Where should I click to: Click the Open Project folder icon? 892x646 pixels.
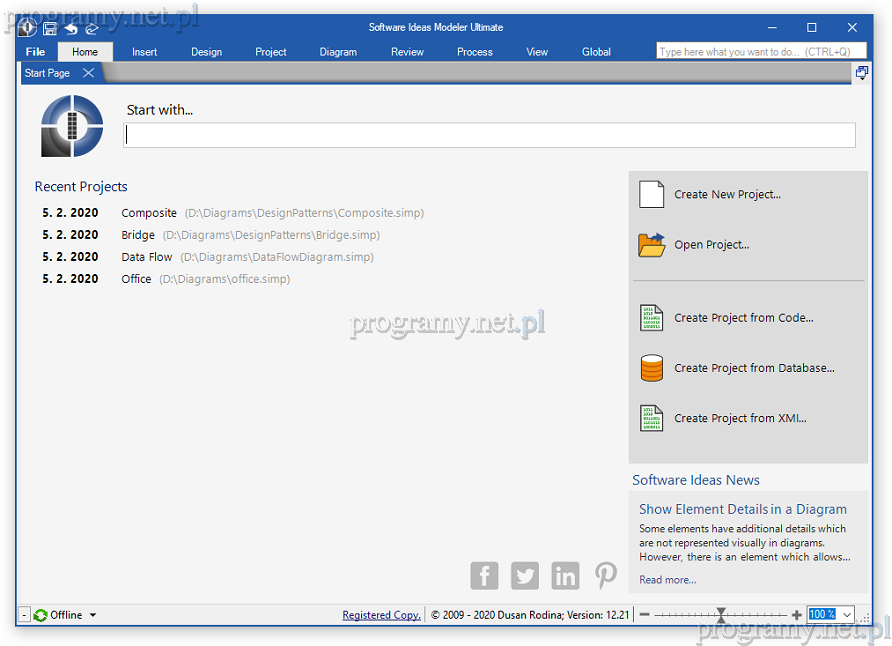pyautogui.click(x=651, y=245)
